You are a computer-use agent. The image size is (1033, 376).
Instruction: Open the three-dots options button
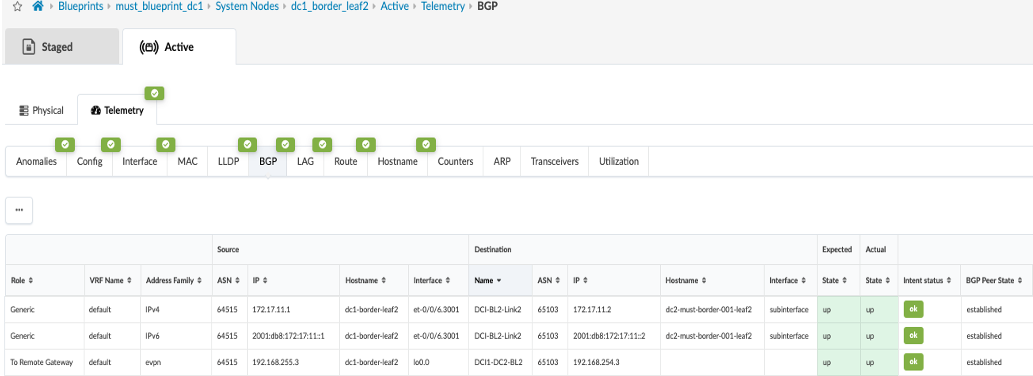(19, 210)
